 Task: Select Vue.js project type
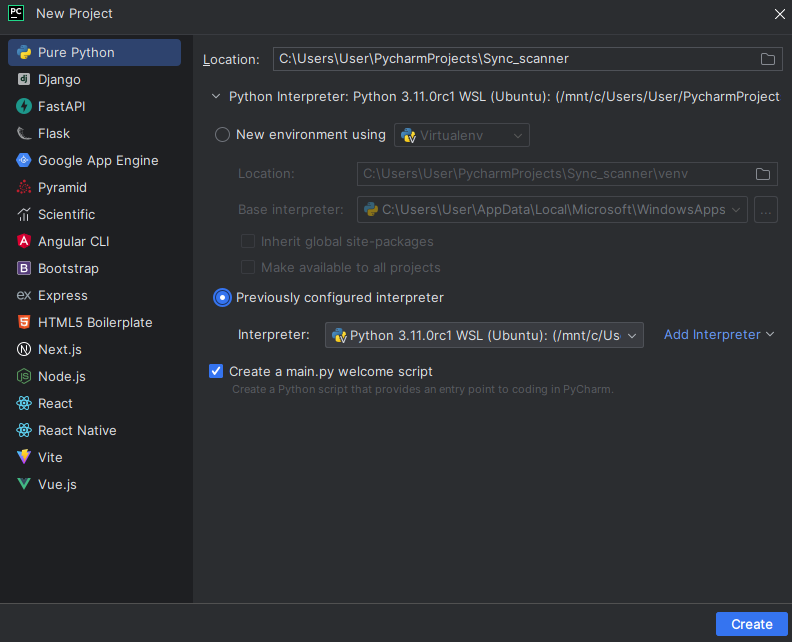94,484
